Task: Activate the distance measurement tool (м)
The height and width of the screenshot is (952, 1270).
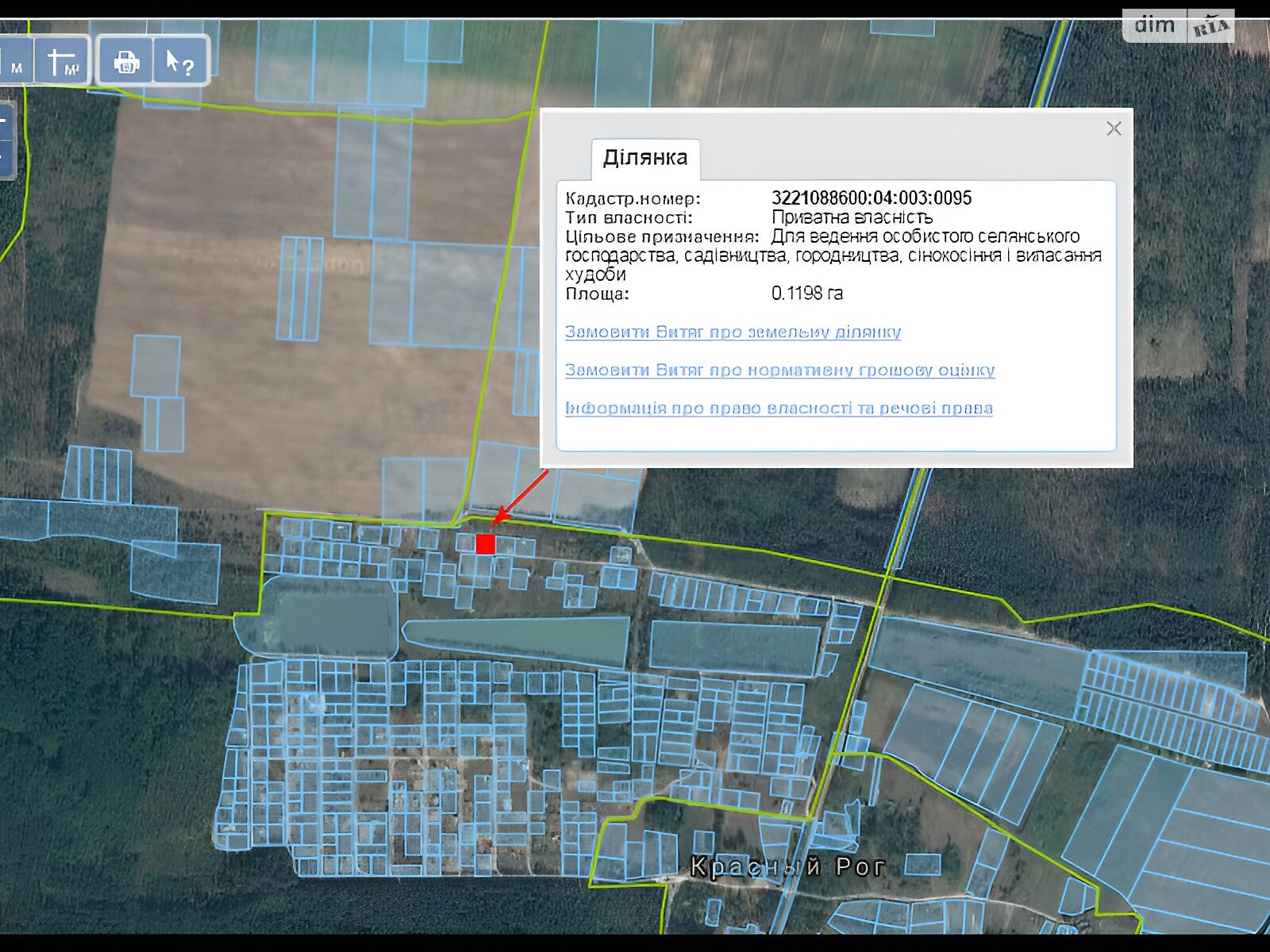Action: (x=13, y=61)
